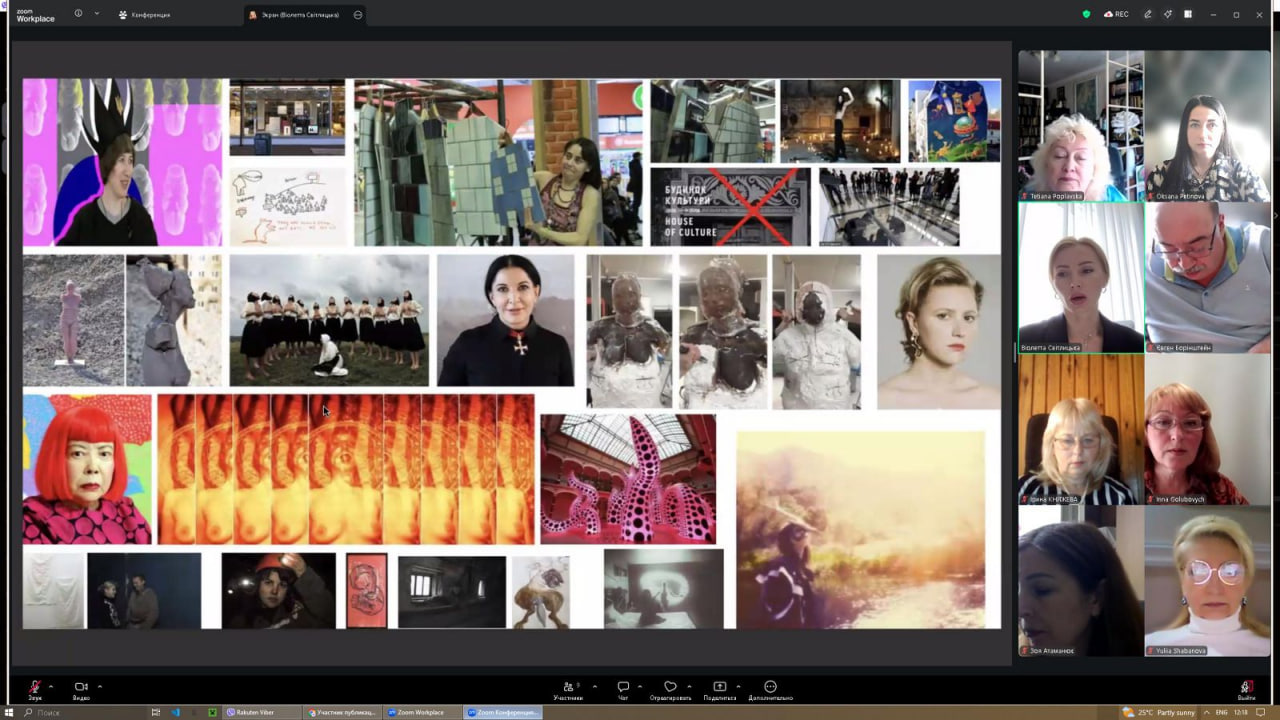Open the Чат chat panel
The height and width of the screenshot is (720, 1280).
point(623,689)
